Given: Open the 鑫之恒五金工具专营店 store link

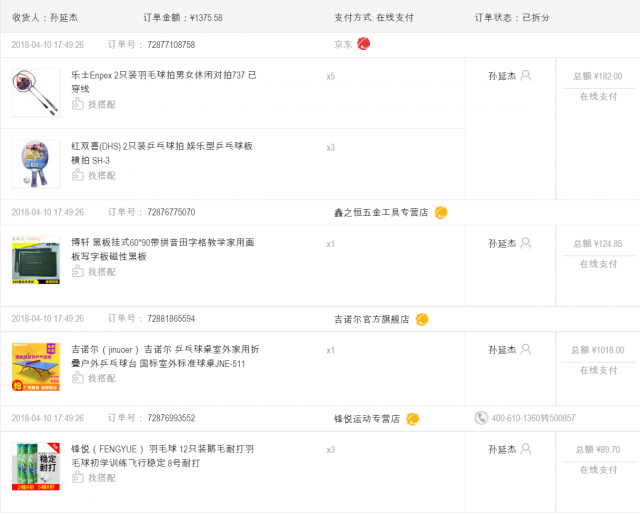Looking at the screenshot, I should (381, 212).
